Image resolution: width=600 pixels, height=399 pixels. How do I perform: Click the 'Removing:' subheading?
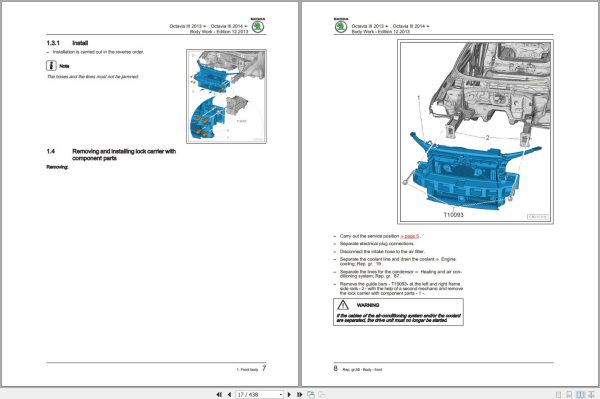(x=57, y=167)
